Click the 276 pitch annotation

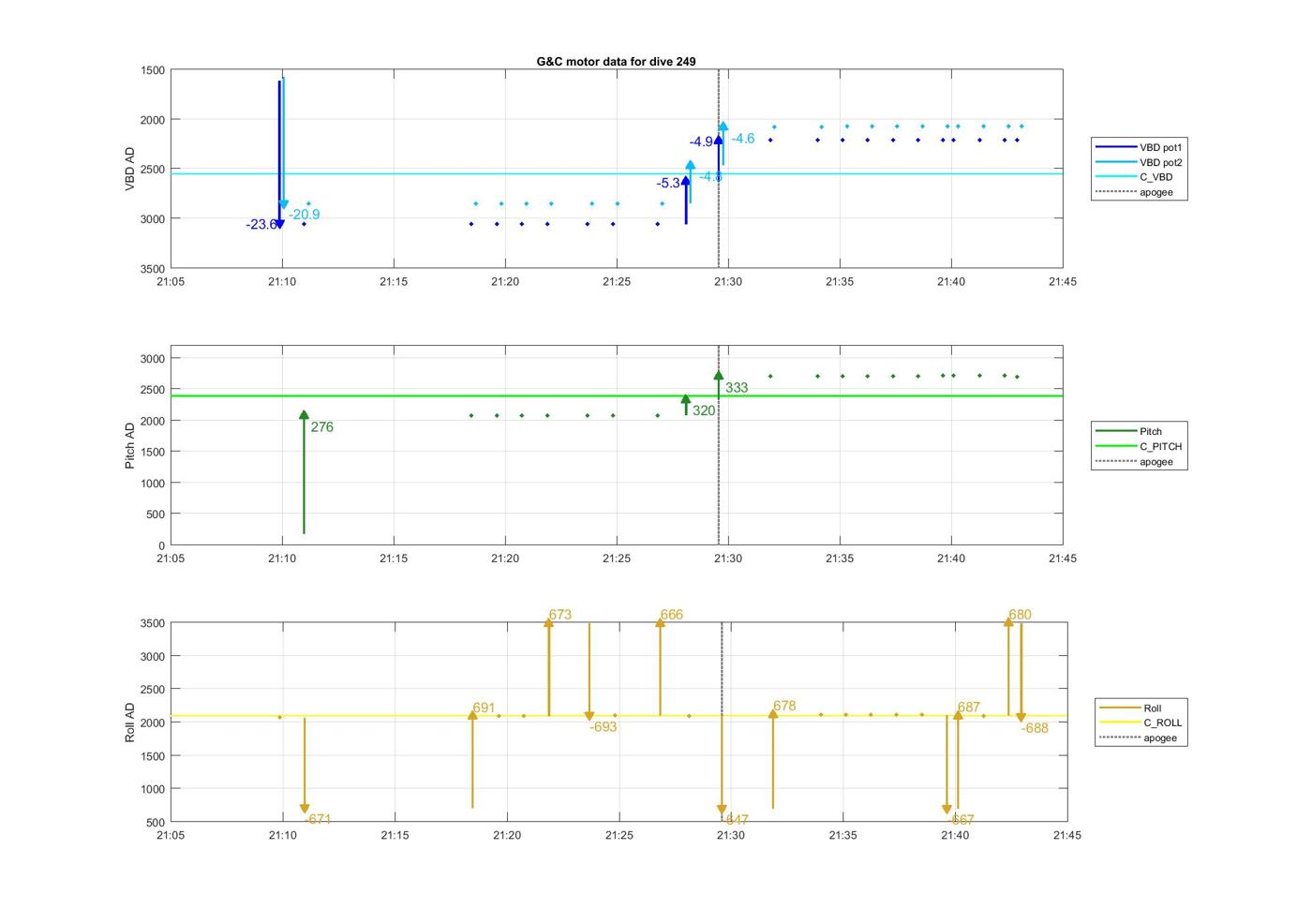pos(321,426)
